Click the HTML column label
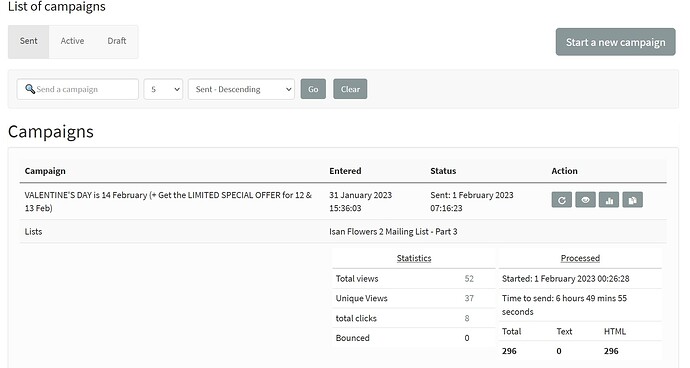Screen dimensions: 690x368 [615, 331]
